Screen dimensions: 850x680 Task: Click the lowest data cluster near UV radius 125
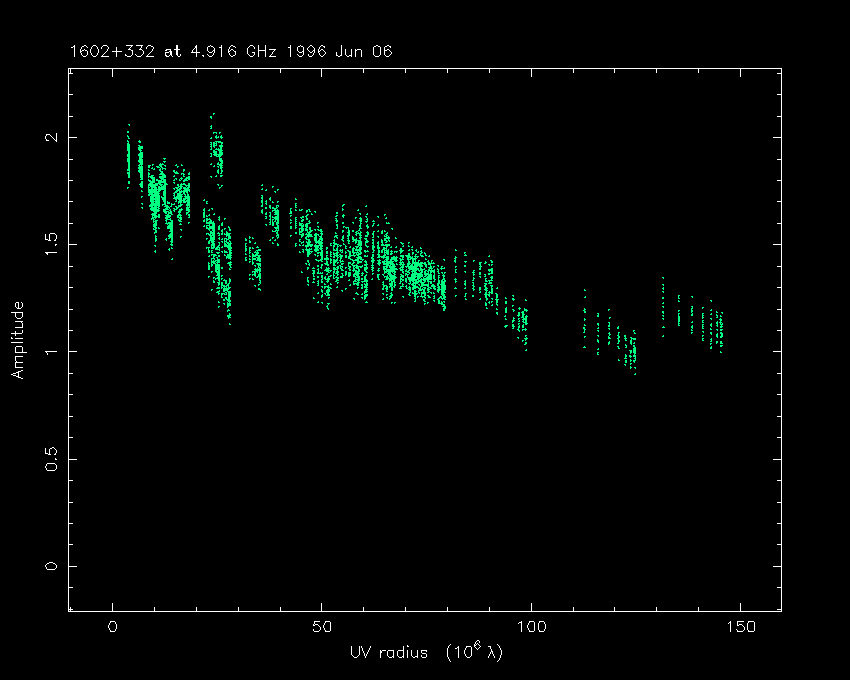click(x=630, y=352)
